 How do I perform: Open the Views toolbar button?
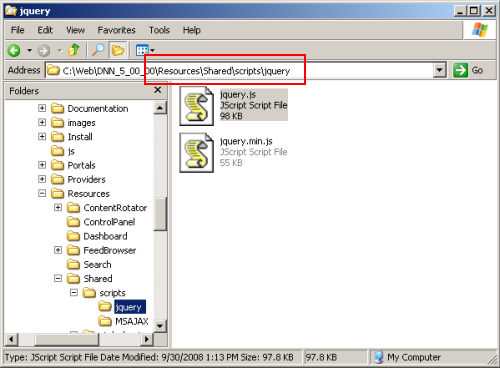point(142,50)
